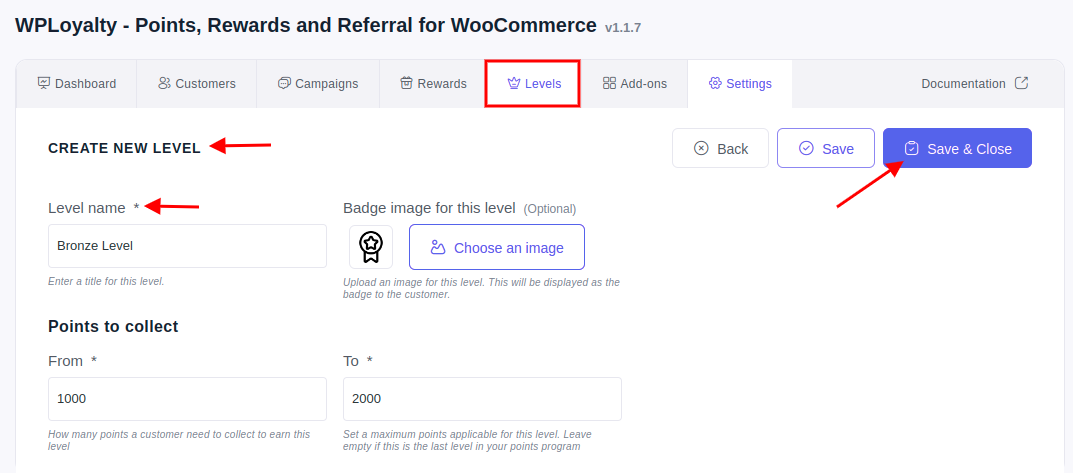Click the Levels crown icon
Image resolution: width=1073 pixels, height=473 pixels.
[514, 84]
